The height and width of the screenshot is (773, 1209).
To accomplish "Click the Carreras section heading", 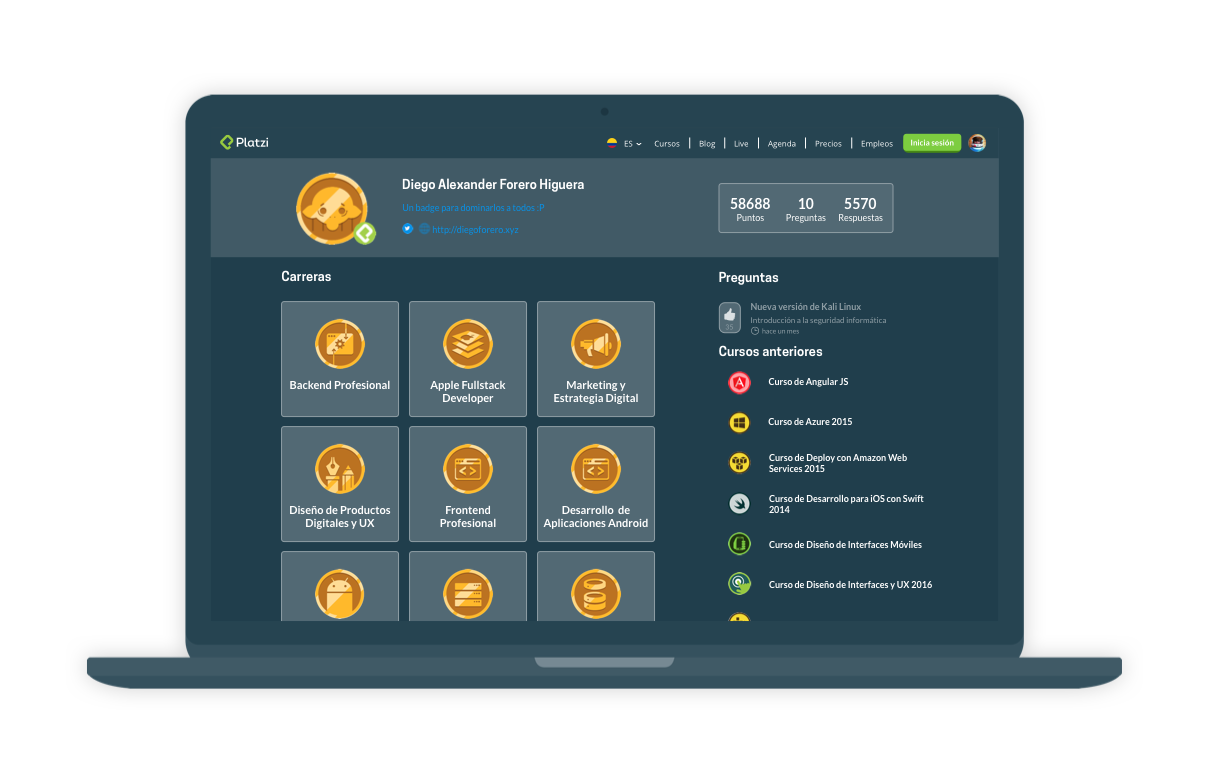I will tap(306, 276).
